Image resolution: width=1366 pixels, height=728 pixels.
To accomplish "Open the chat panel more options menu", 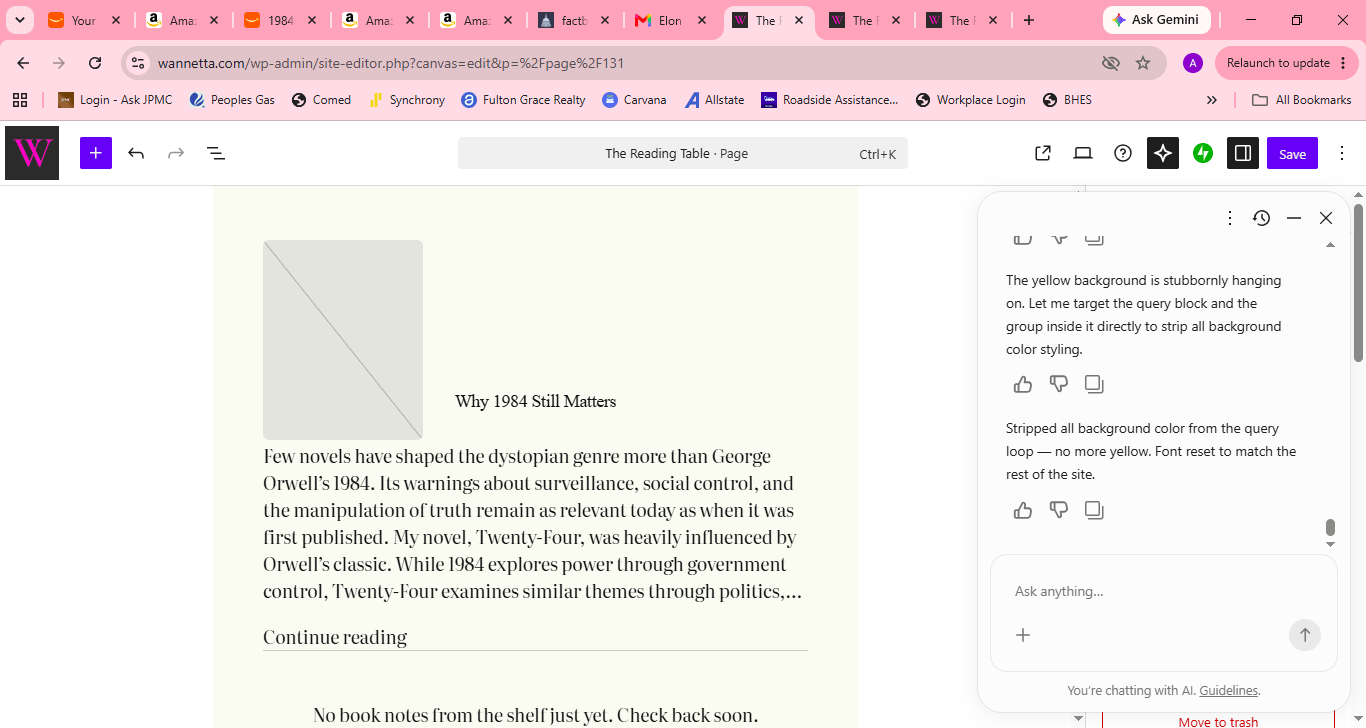I will (1230, 217).
